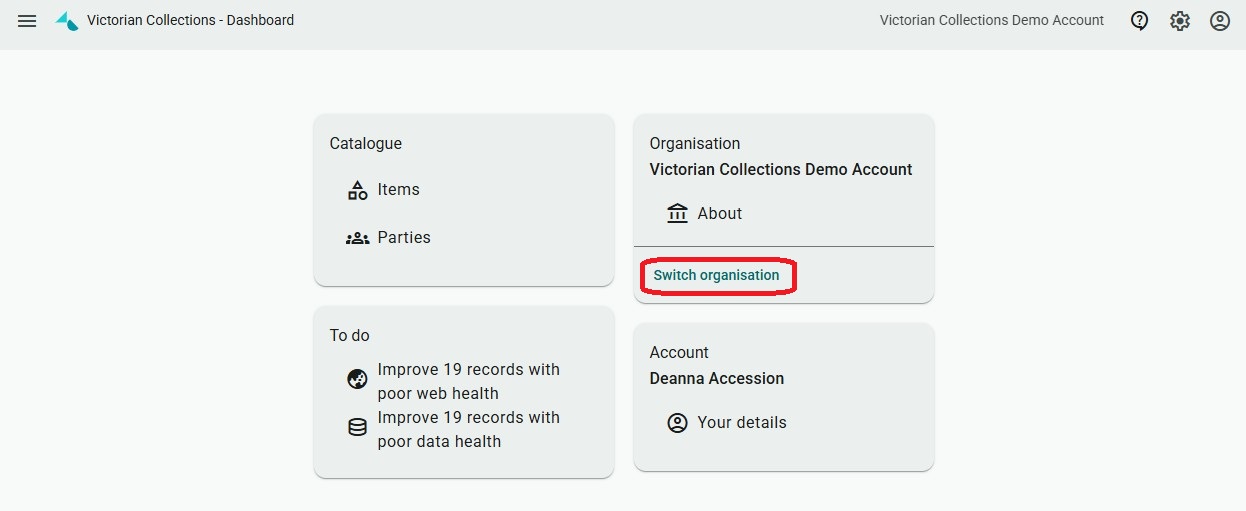Select improve records with poor data health

point(468,429)
